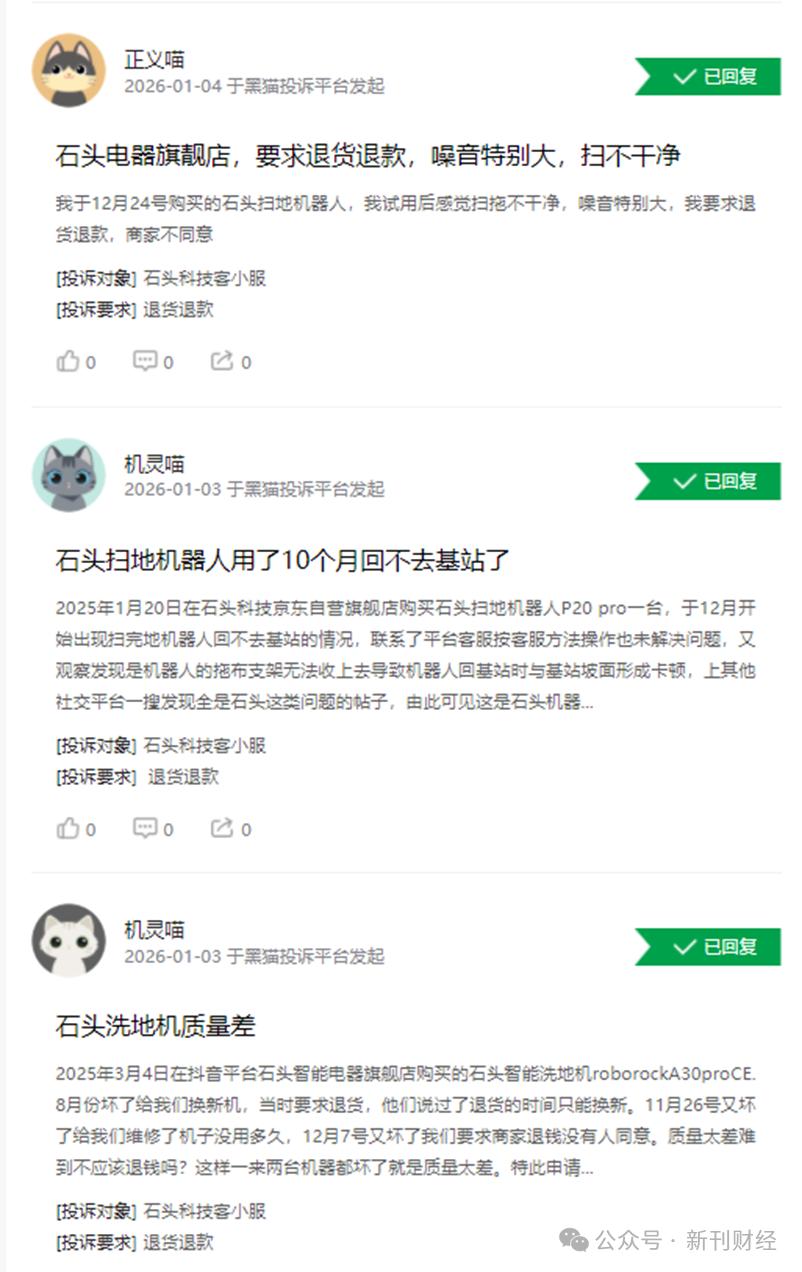Open the orange cat avatar of 正义喵
Viewport: 802px width, 1272px height.
[x=69, y=71]
